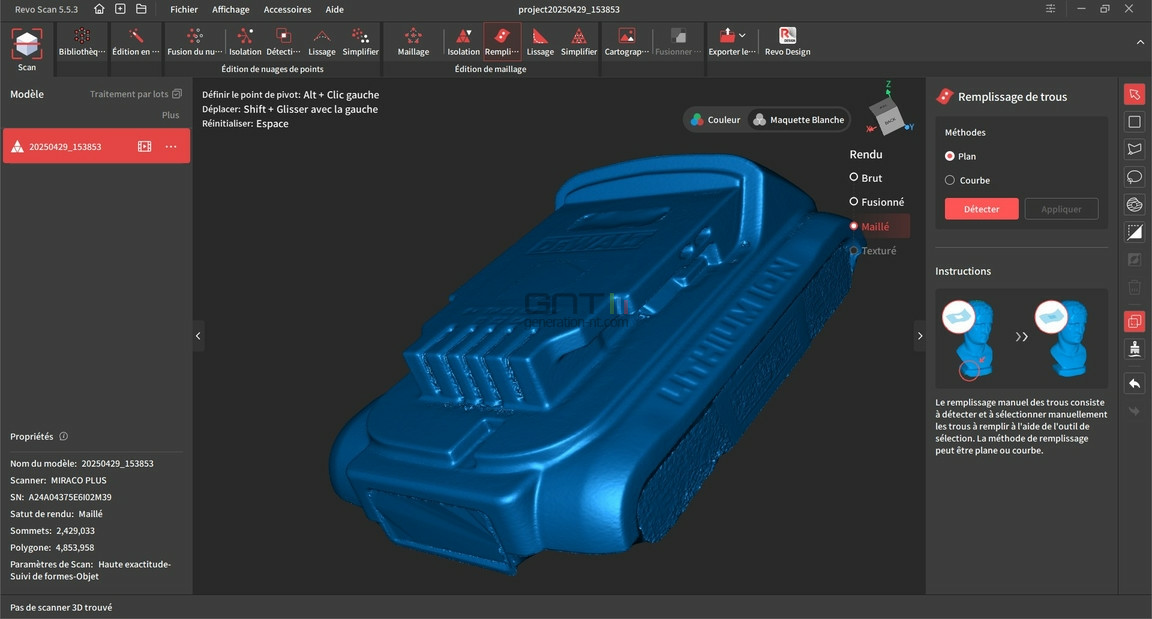Open the Accessoires menu

pyautogui.click(x=287, y=10)
